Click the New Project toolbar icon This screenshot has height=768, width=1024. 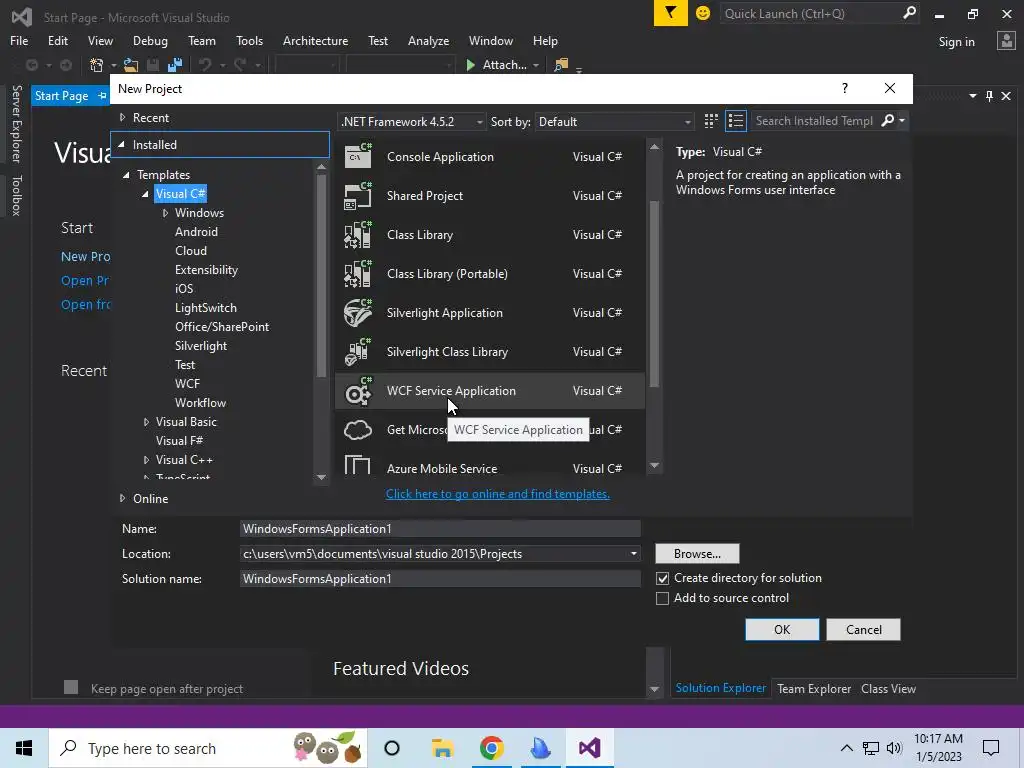(97, 65)
